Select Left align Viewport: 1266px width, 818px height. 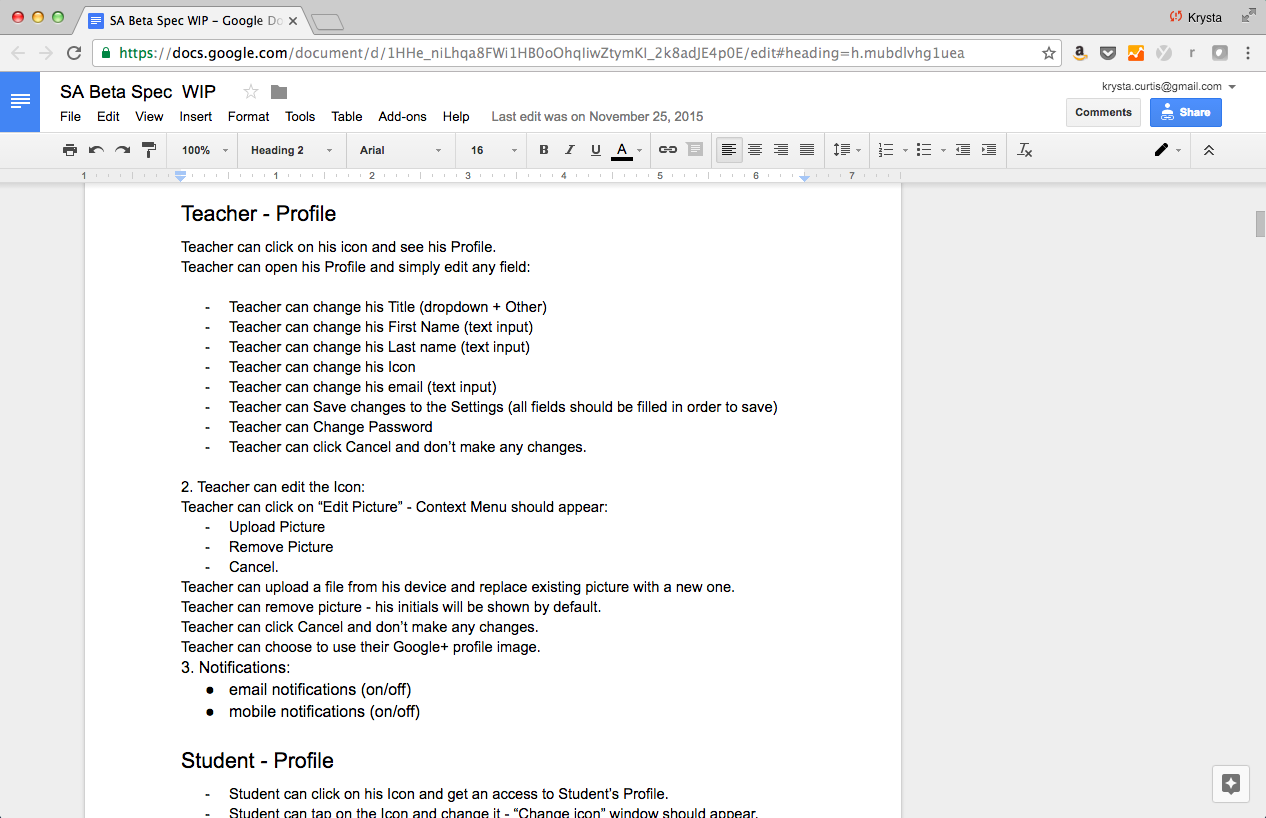tap(729, 150)
